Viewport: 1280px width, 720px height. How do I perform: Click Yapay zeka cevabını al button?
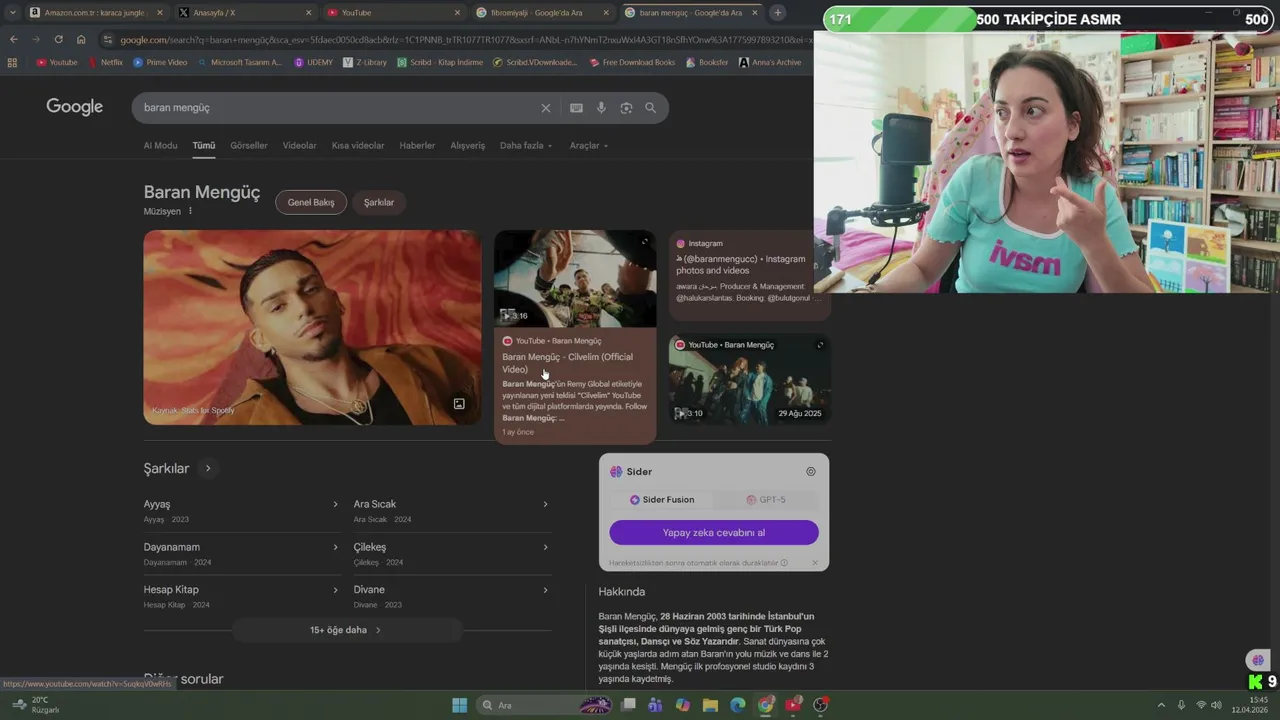coord(714,533)
